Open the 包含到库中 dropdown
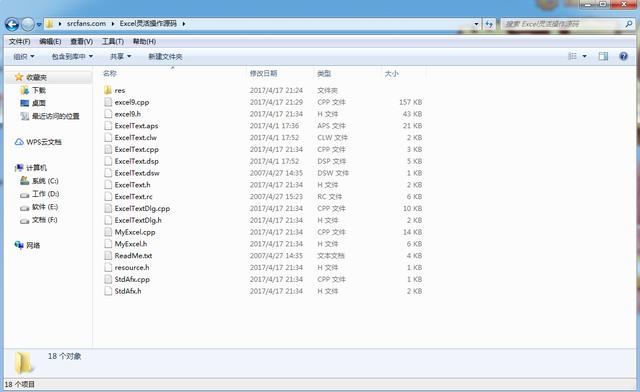This screenshot has width=640, height=392. coord(72,56)
